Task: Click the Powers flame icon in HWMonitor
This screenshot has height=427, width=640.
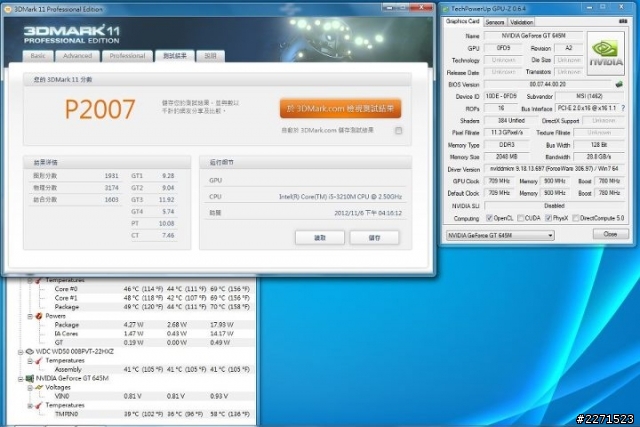Action: coord(39,316)
